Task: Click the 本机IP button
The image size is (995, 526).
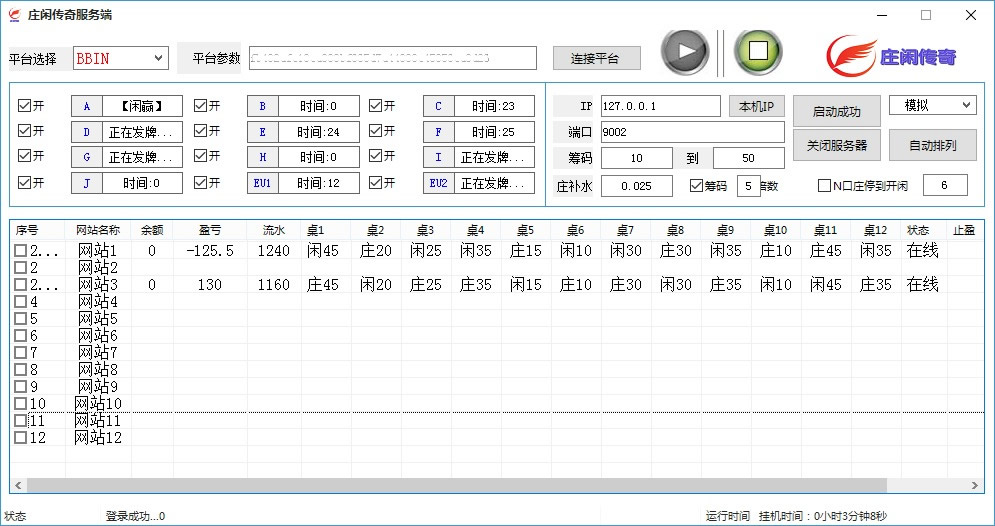Action: tap(756, 107)
